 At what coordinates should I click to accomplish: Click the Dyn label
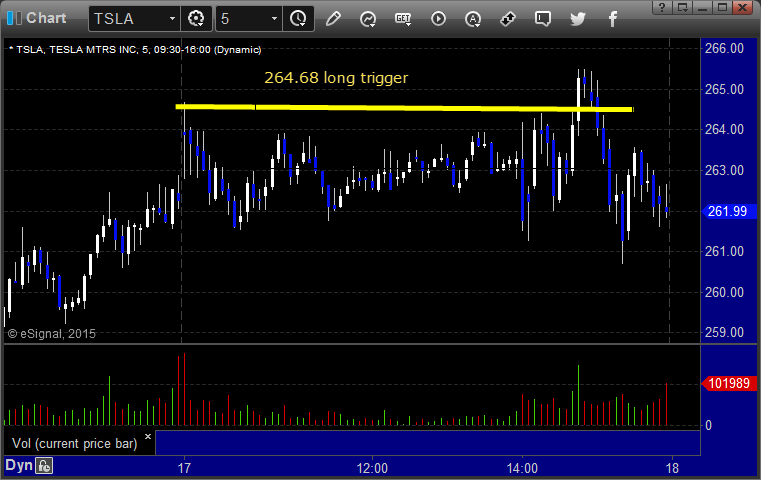pyautogui.click(x=19, y=465)
